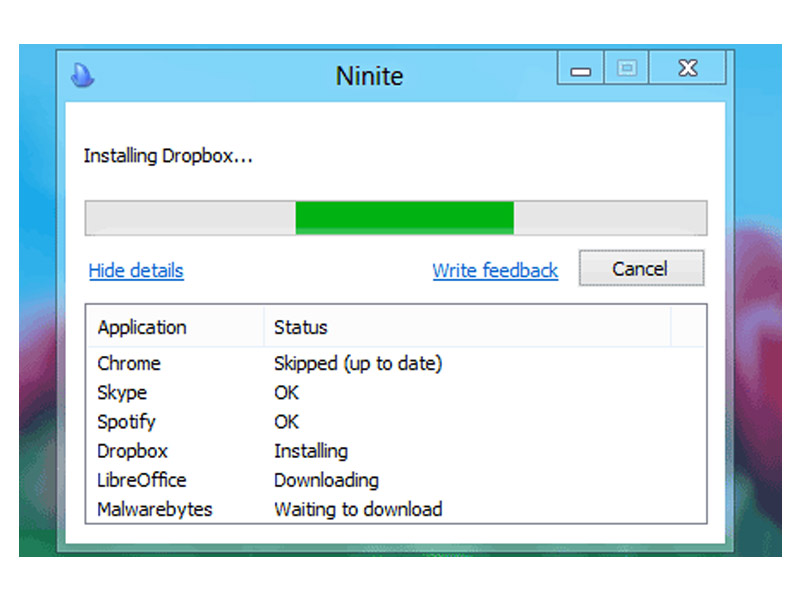Click the 'Waiting to download' status

(x=358, y=509)
